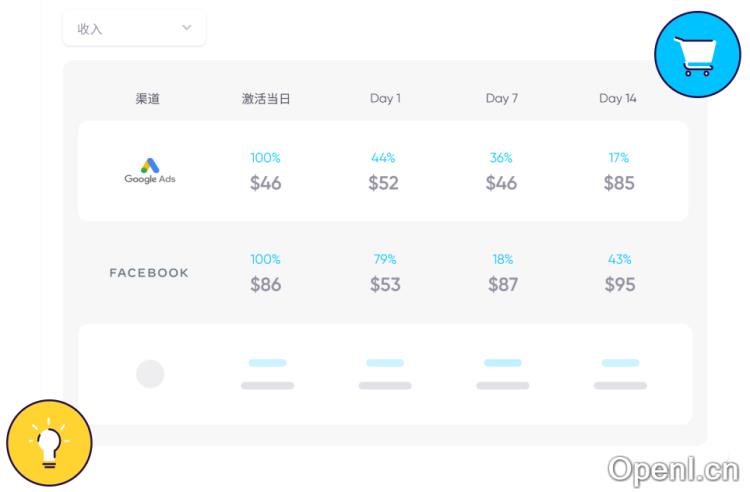Click the gray placeholder circle avatar

click(x=150, y=374)
